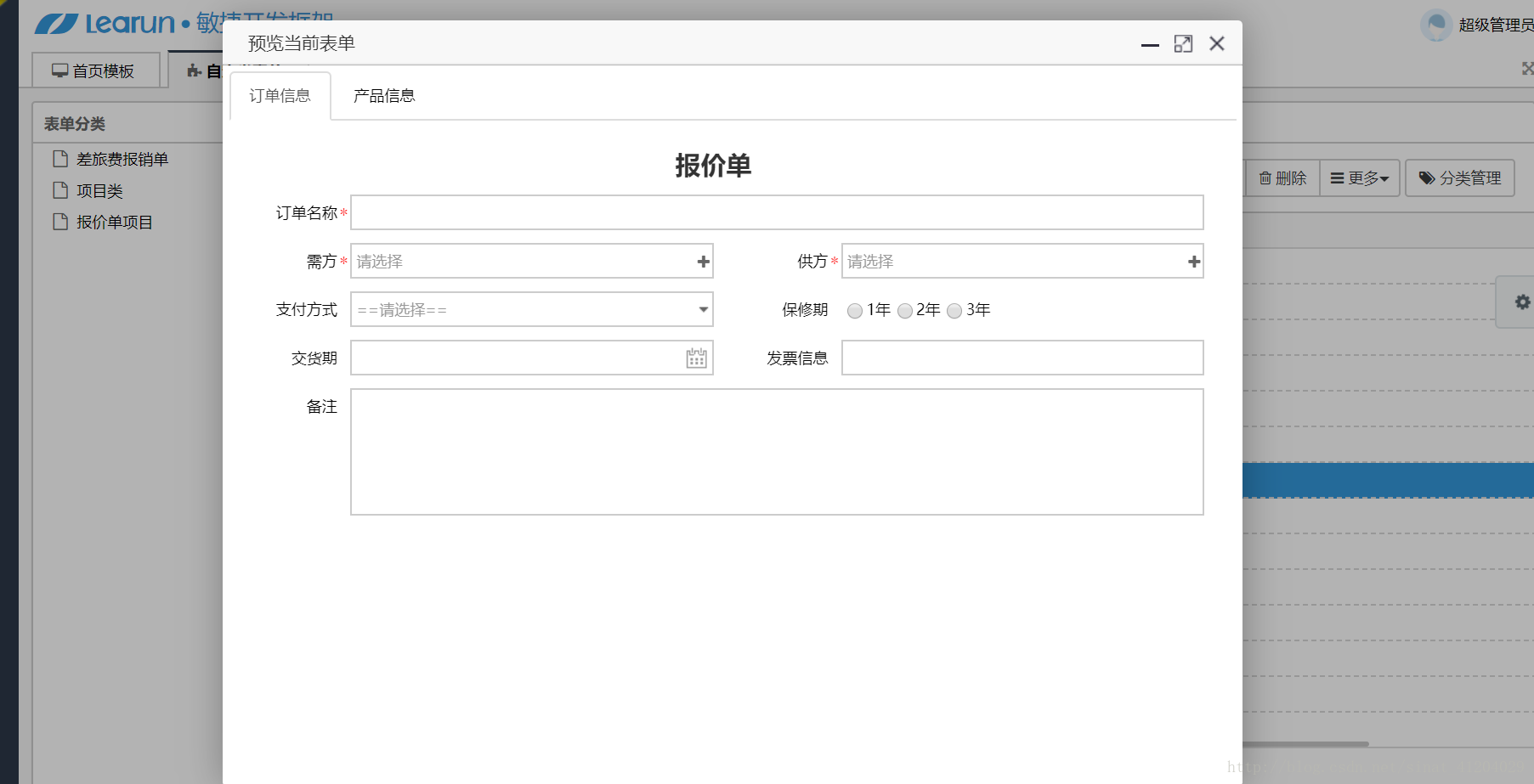Select 差旅费报销单 in the form category tree
This screenshot has height=784, width=1534.
(122, 159)
